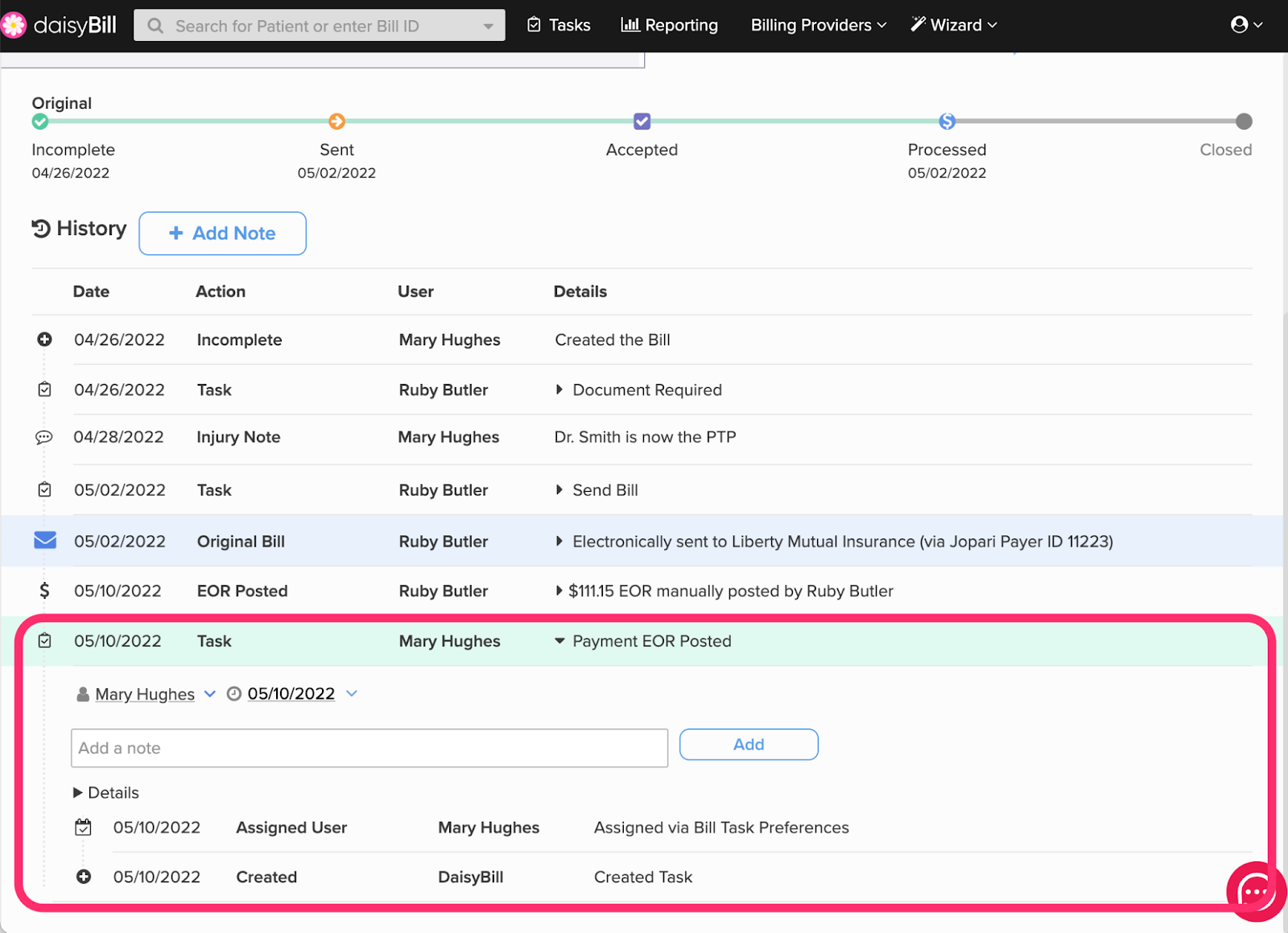Expand the Details disclosure triangle
Screen dimensions: 1288x933
[78, 793]
